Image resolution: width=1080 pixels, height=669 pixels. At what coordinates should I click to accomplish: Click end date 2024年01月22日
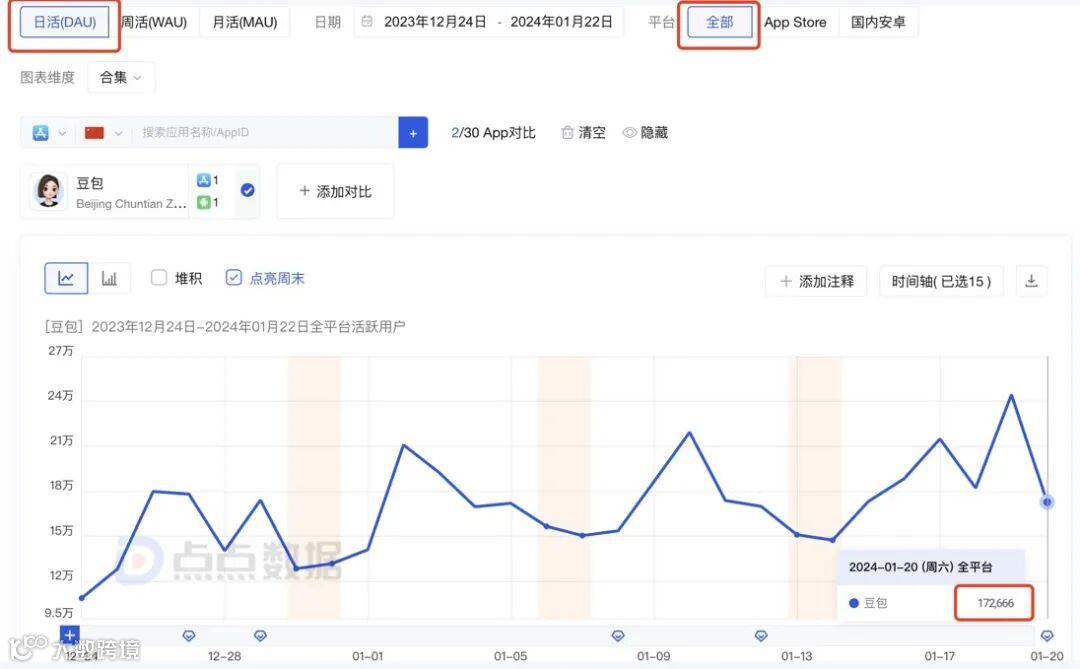tap(561, 22)
